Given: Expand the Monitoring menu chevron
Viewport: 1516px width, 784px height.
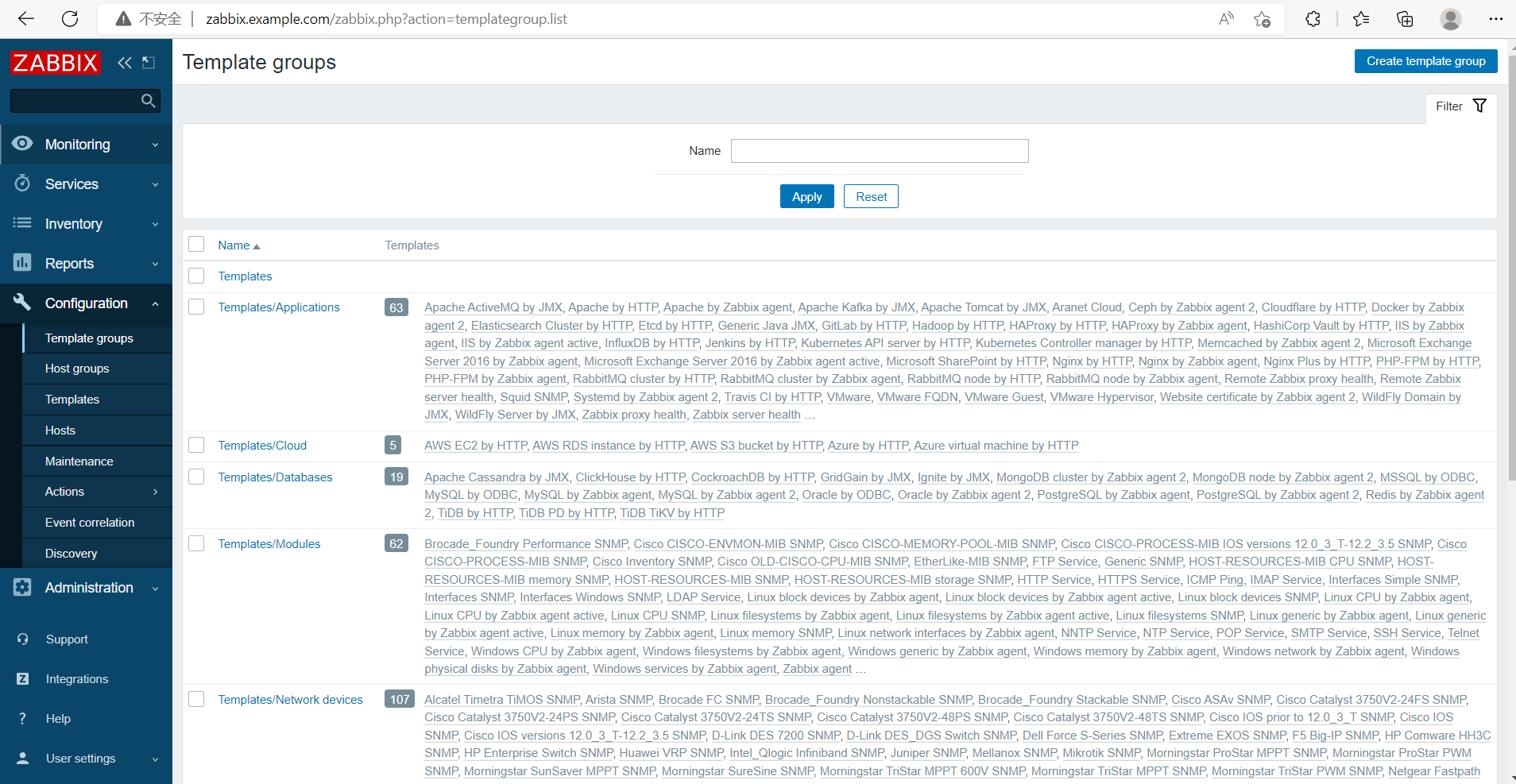Looking at the screenshot, I should pos(156,145).
